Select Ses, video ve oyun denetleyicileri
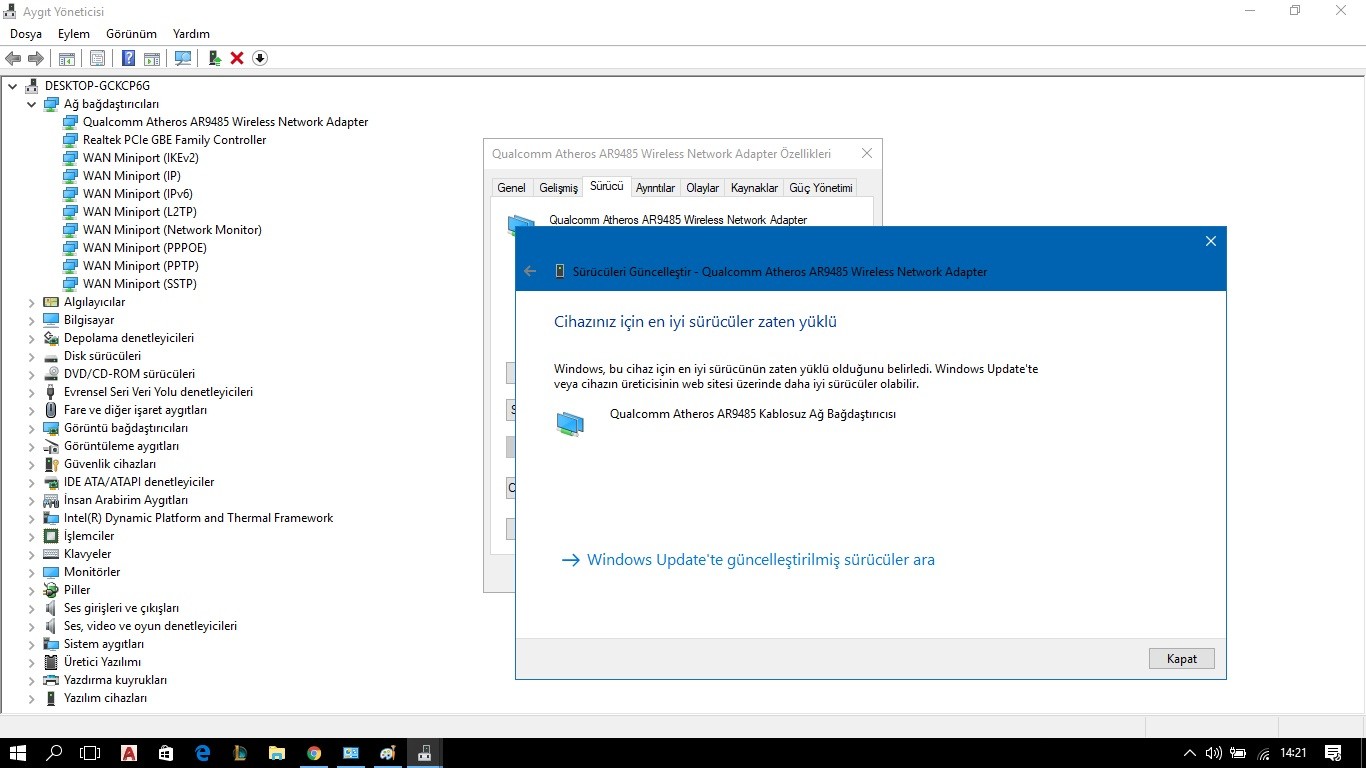1366x768 pixels. pyautogui.click(x=150, y=626)
